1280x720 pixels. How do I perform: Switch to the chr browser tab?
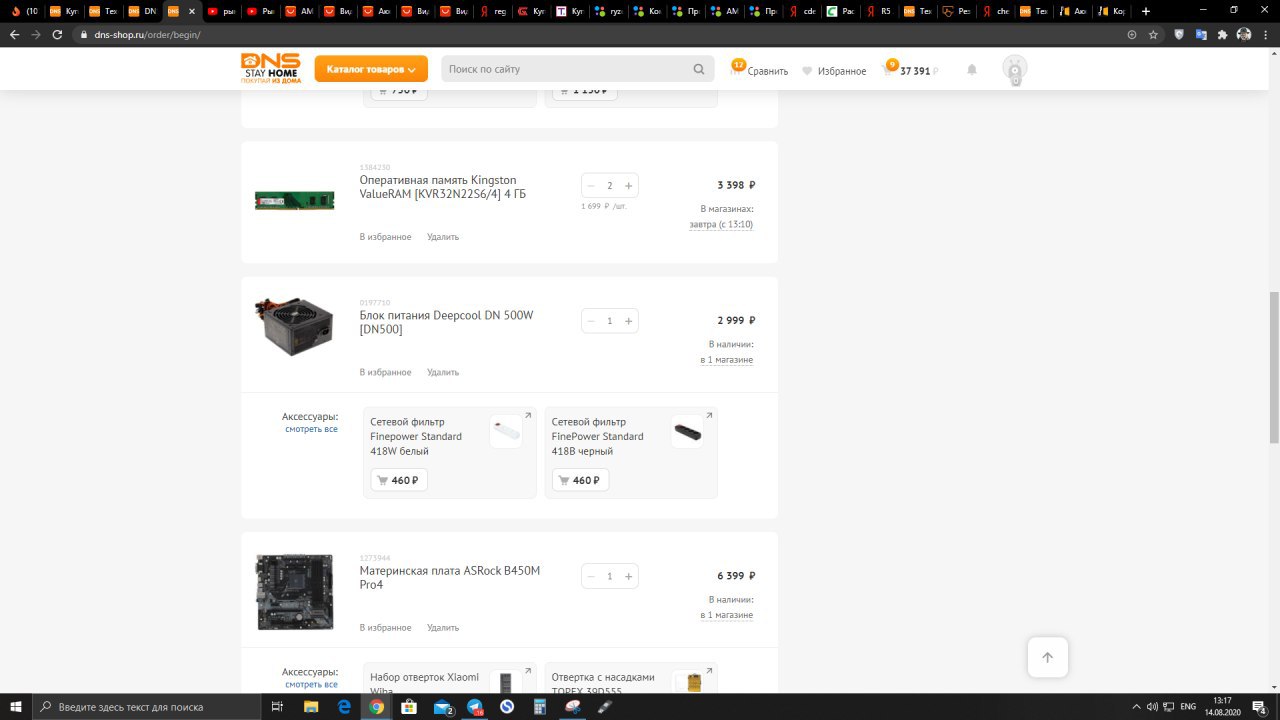(996, 11)
